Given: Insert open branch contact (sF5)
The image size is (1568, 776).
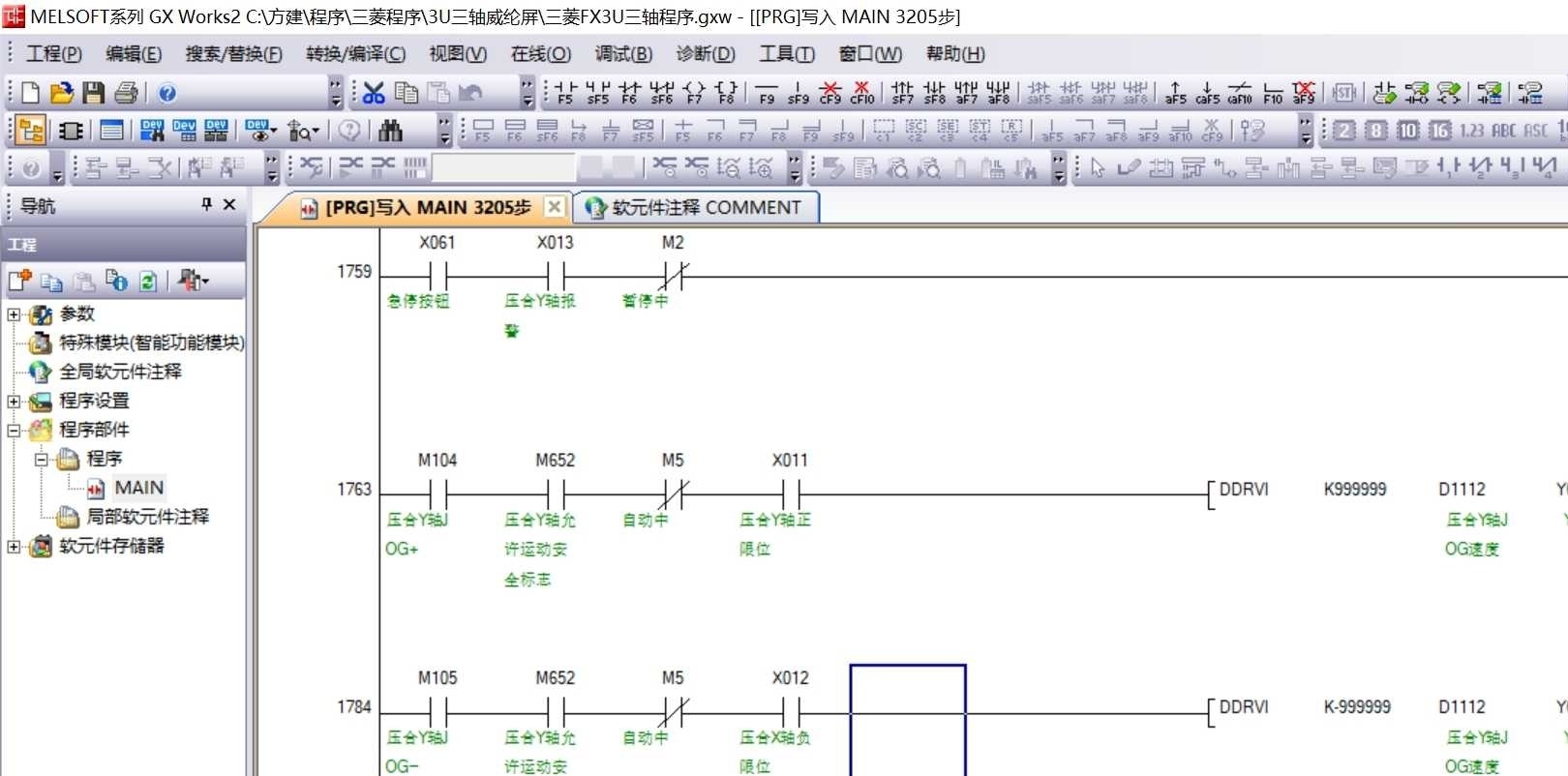Looking at the screenshot, I should 598,93.
